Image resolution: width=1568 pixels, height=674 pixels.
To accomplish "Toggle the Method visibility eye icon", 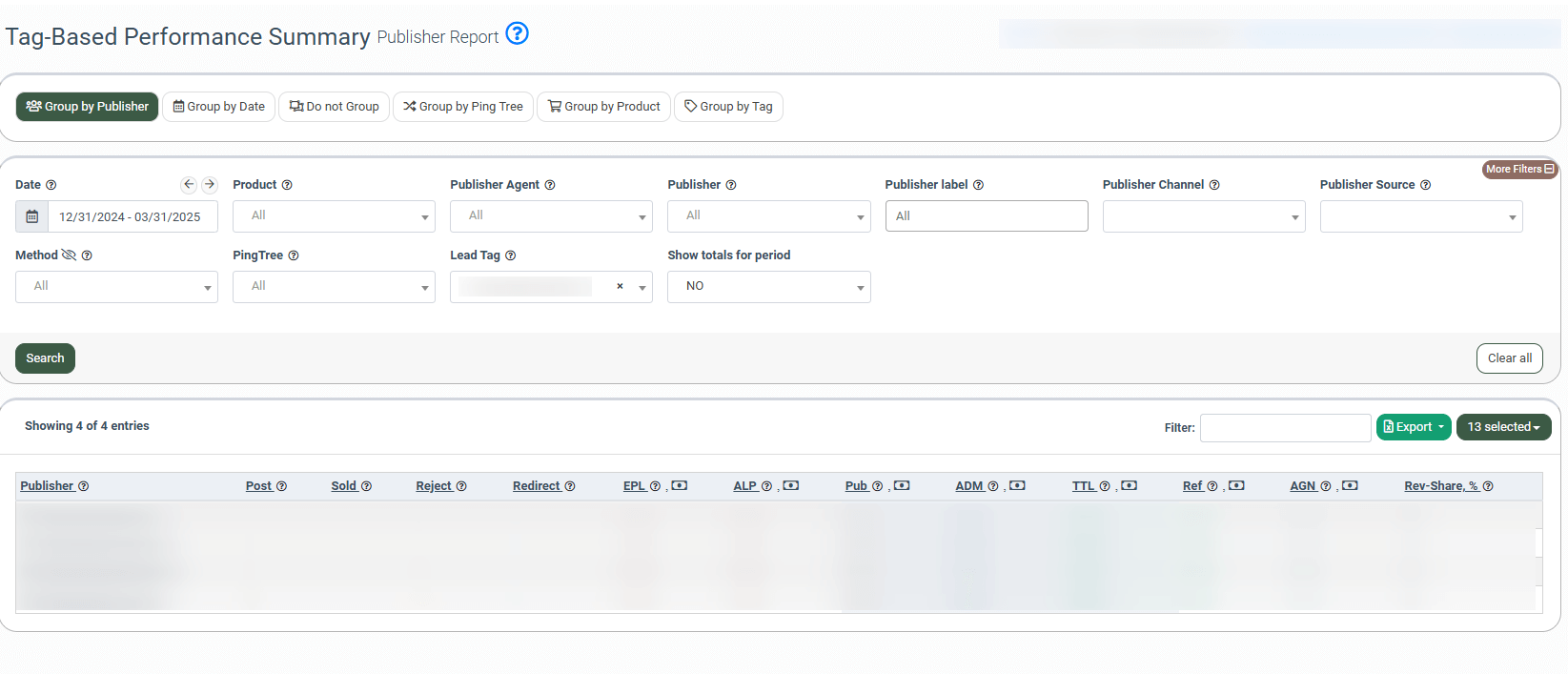I will click(x=69, y=255).
